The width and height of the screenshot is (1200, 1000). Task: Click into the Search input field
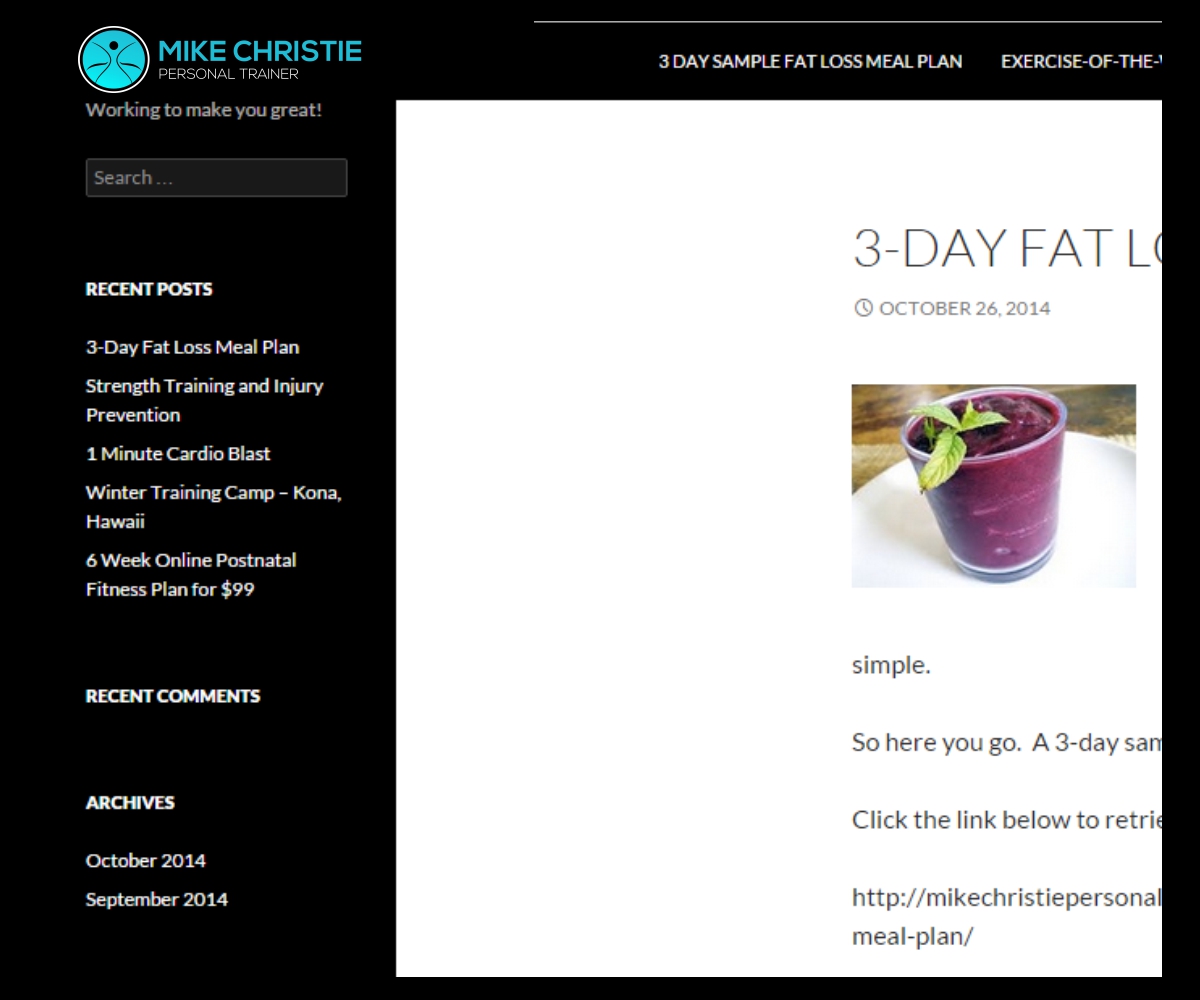point(216,178)
